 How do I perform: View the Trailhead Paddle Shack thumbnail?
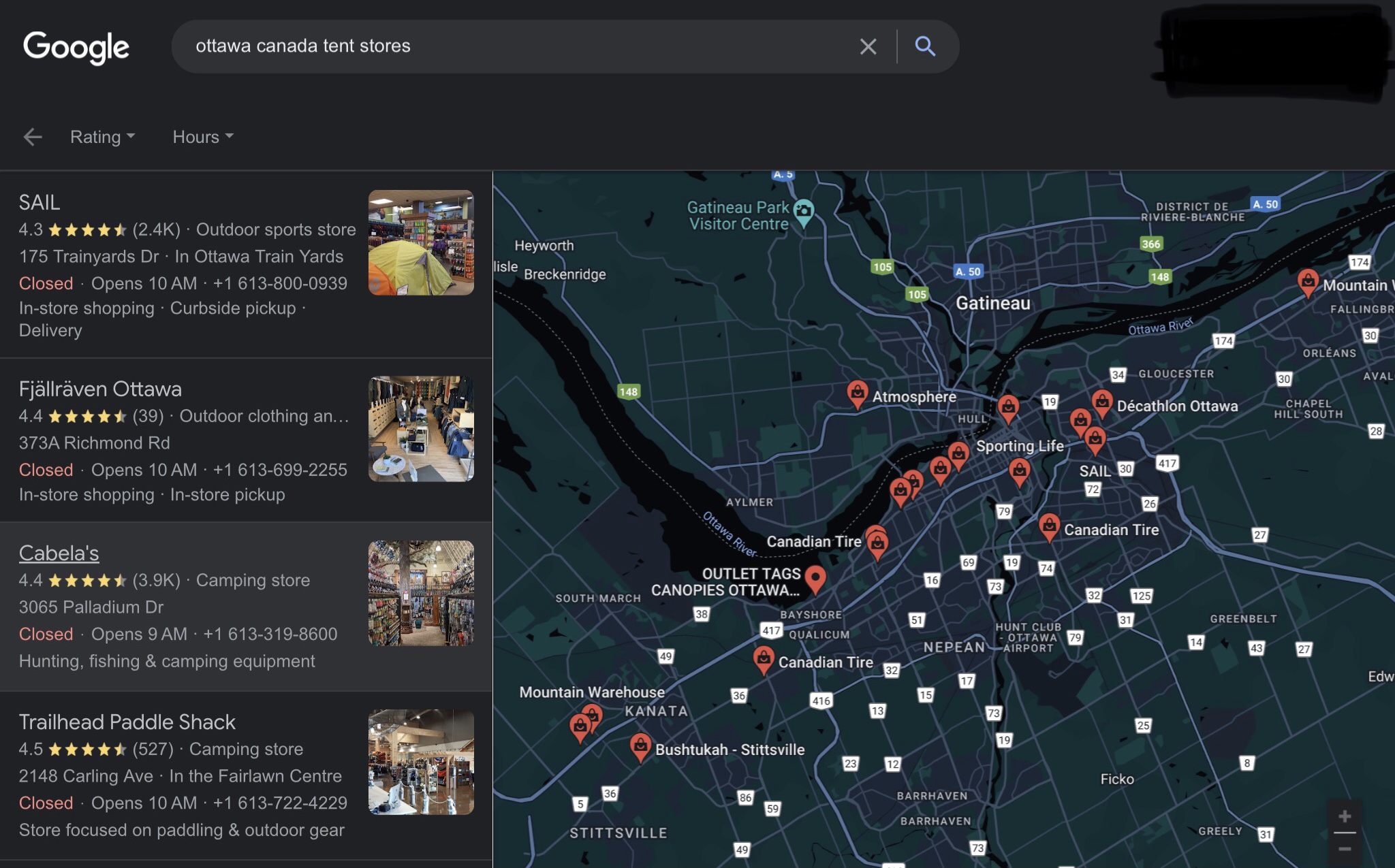pos(421,762)
